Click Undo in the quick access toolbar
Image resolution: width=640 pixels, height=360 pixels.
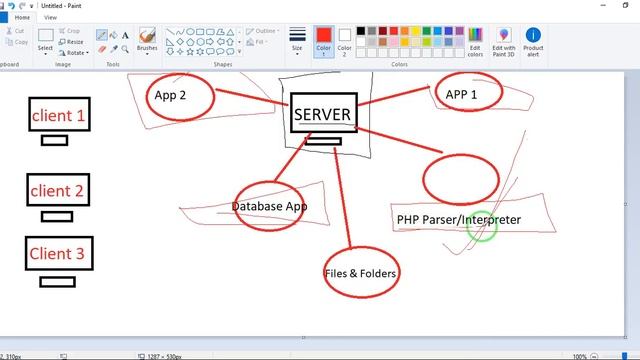pos(11,6)
